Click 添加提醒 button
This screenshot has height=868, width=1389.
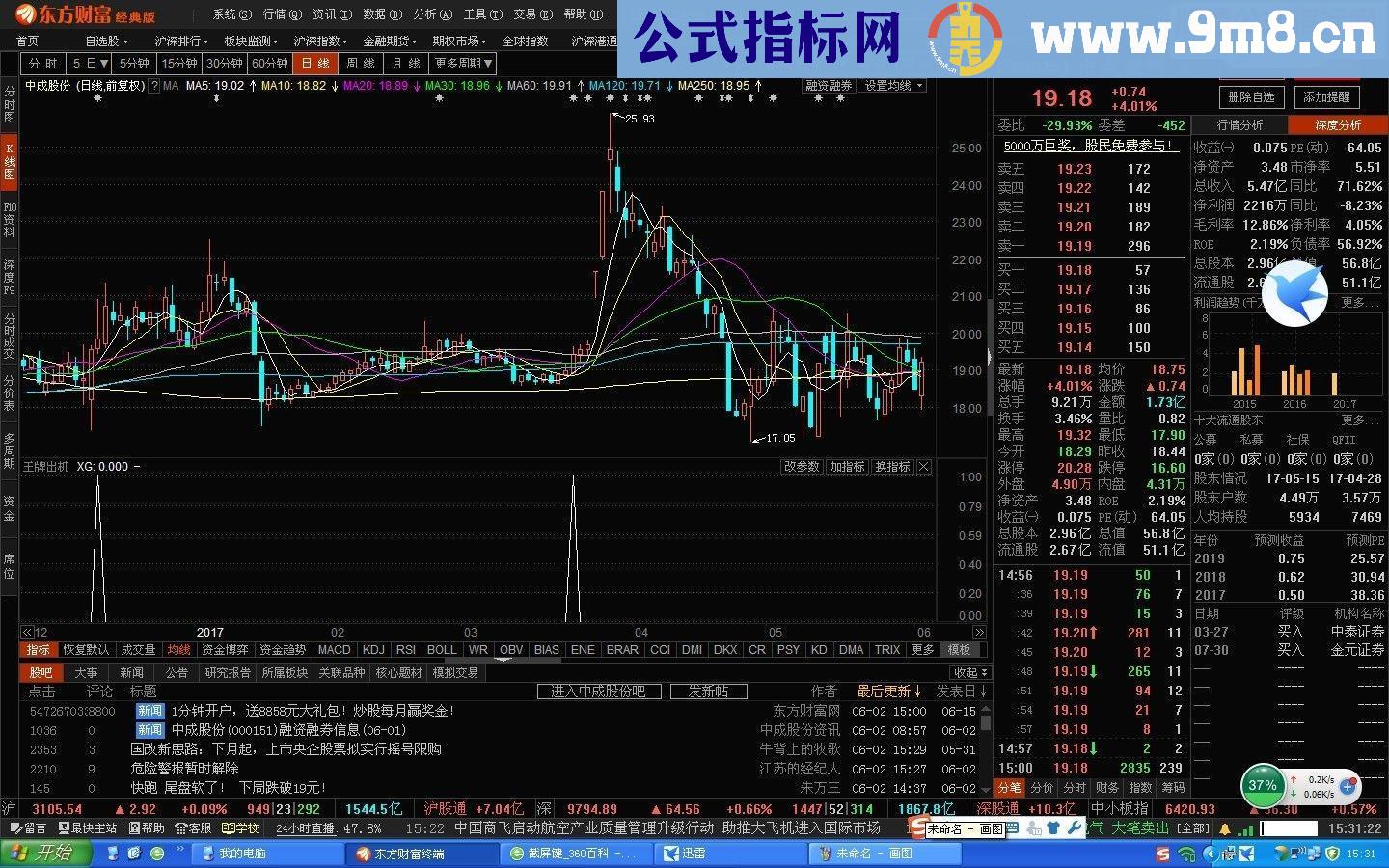tap(1327, 97)
